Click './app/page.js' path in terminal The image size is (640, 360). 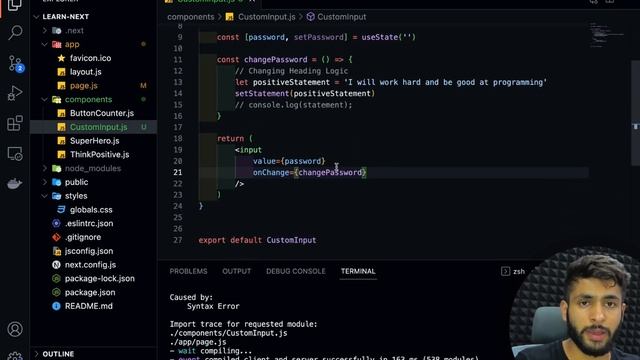[198, 342]
